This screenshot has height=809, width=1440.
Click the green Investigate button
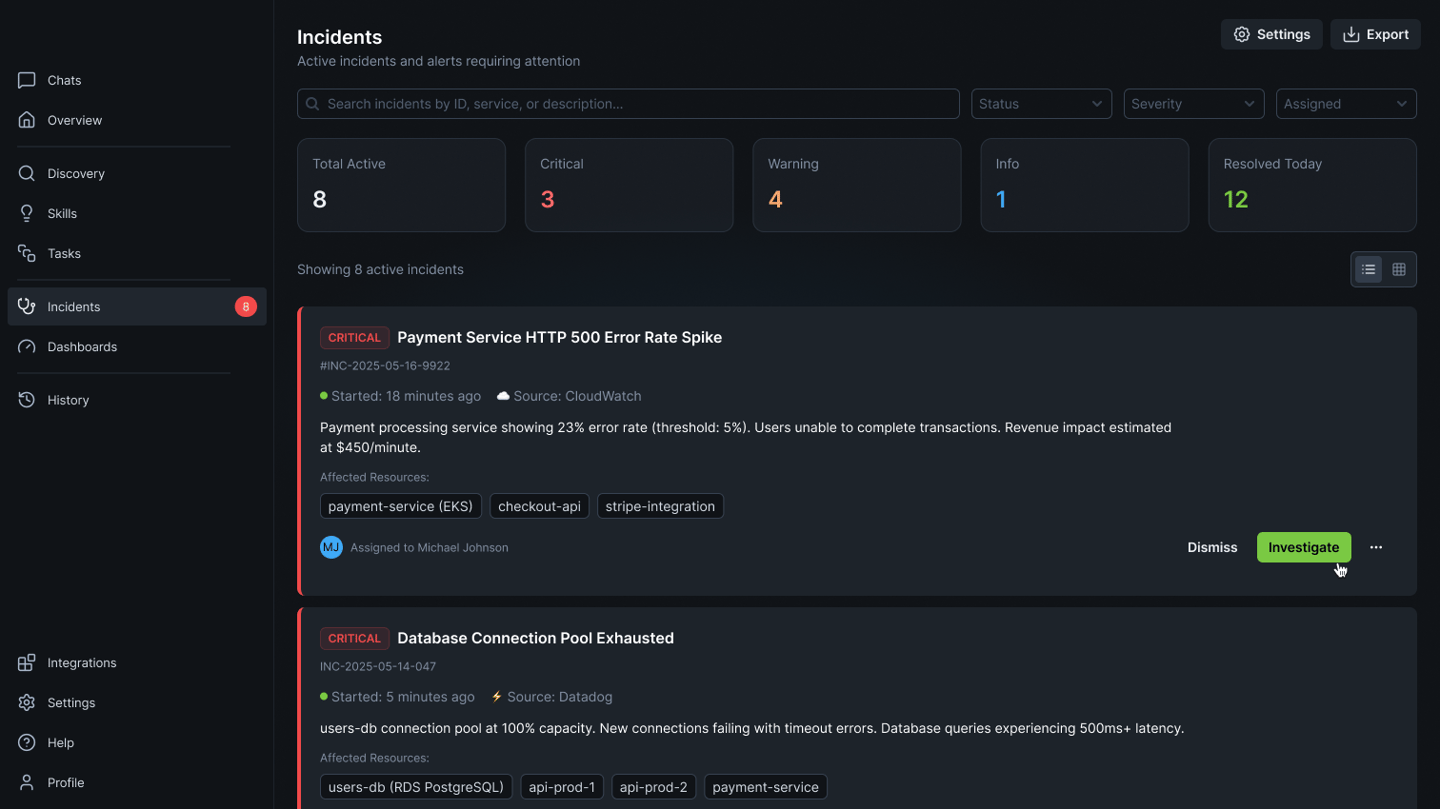point(1303,547)
